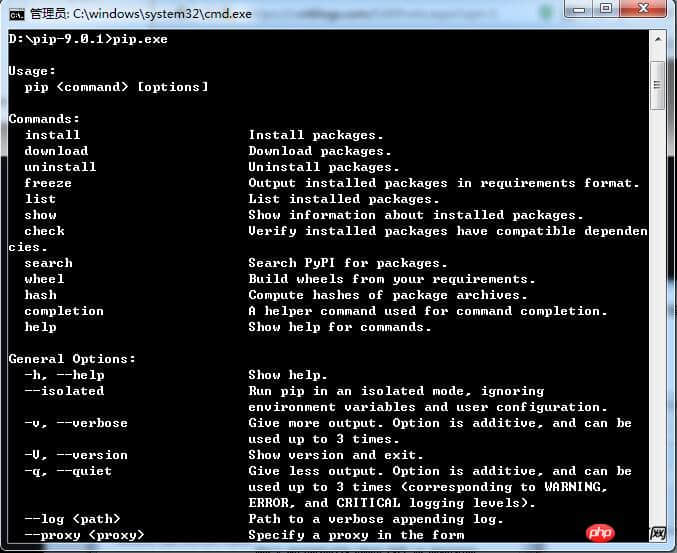Screen dimensions: 677x553
Task: Click the 'download' command name
Action: (56, 151)
